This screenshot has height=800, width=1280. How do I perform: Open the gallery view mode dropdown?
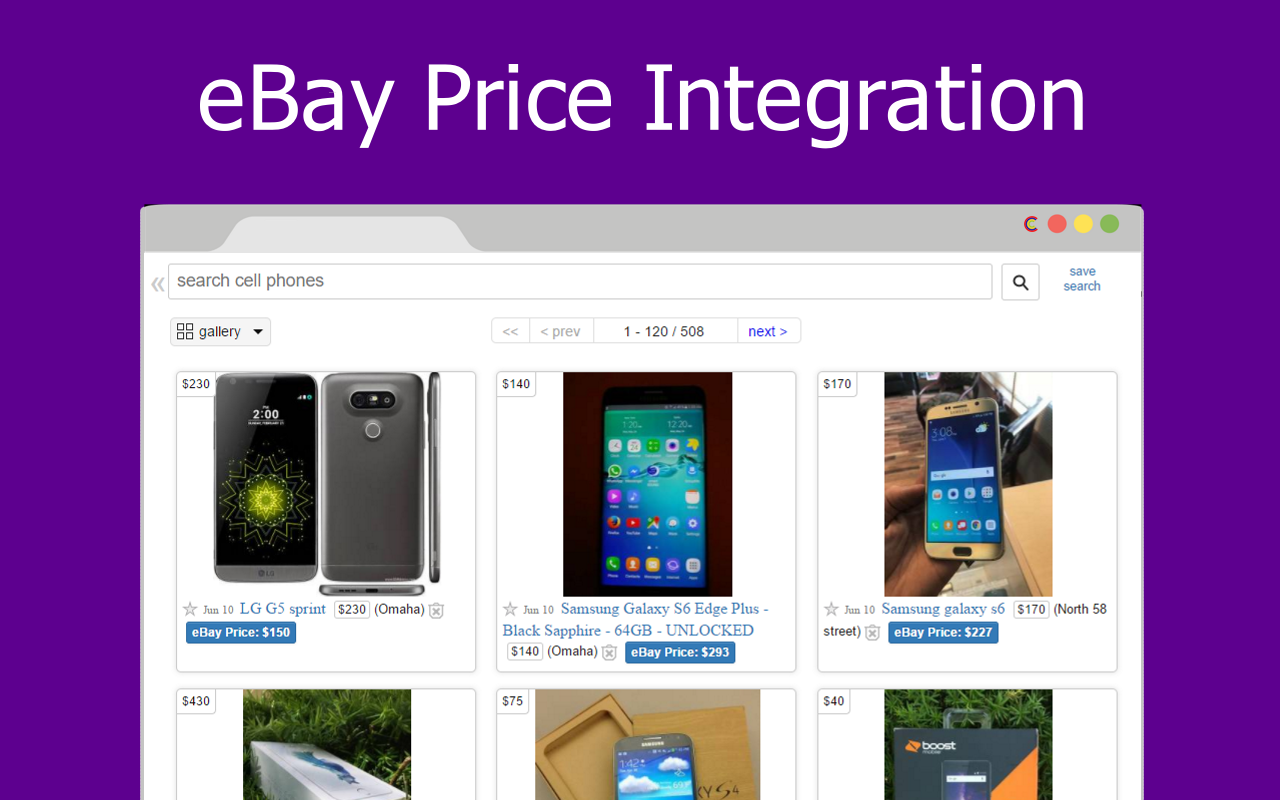[220, 332]
